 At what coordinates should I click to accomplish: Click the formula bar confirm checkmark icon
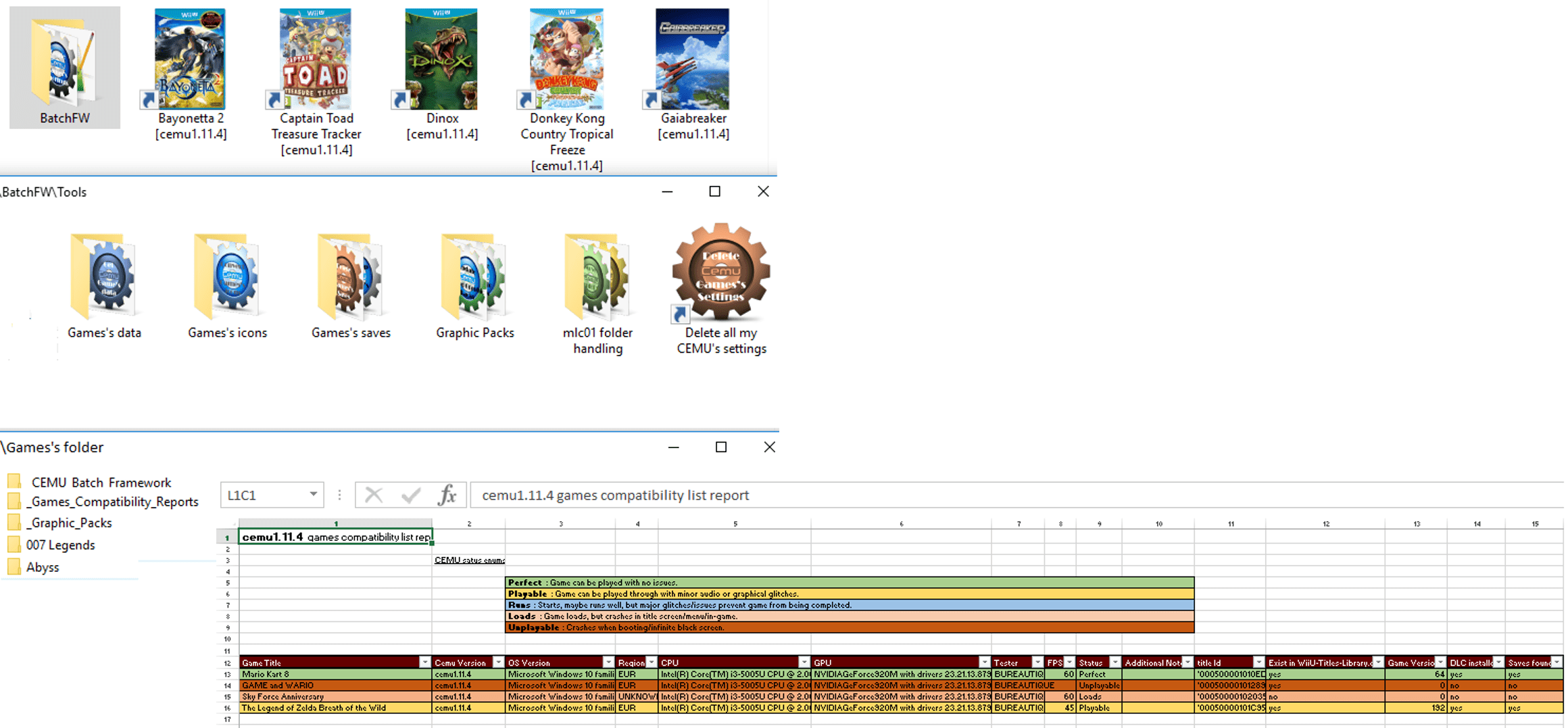(411, 495)
